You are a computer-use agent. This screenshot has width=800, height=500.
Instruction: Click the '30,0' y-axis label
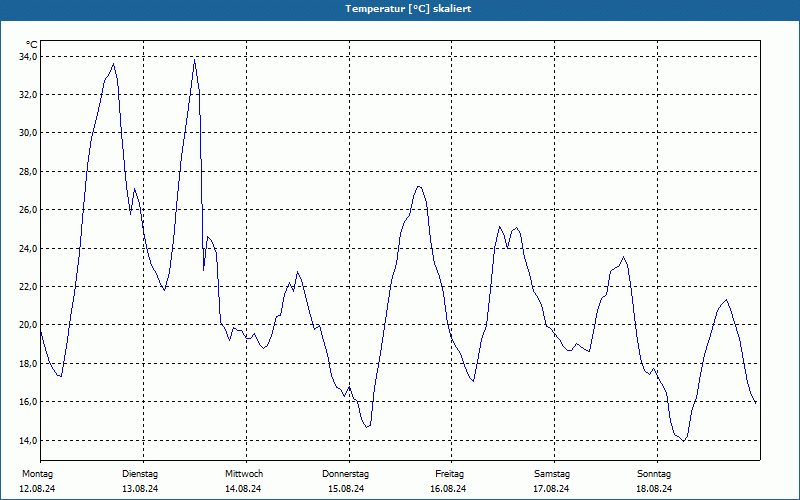tap(29, 133)
